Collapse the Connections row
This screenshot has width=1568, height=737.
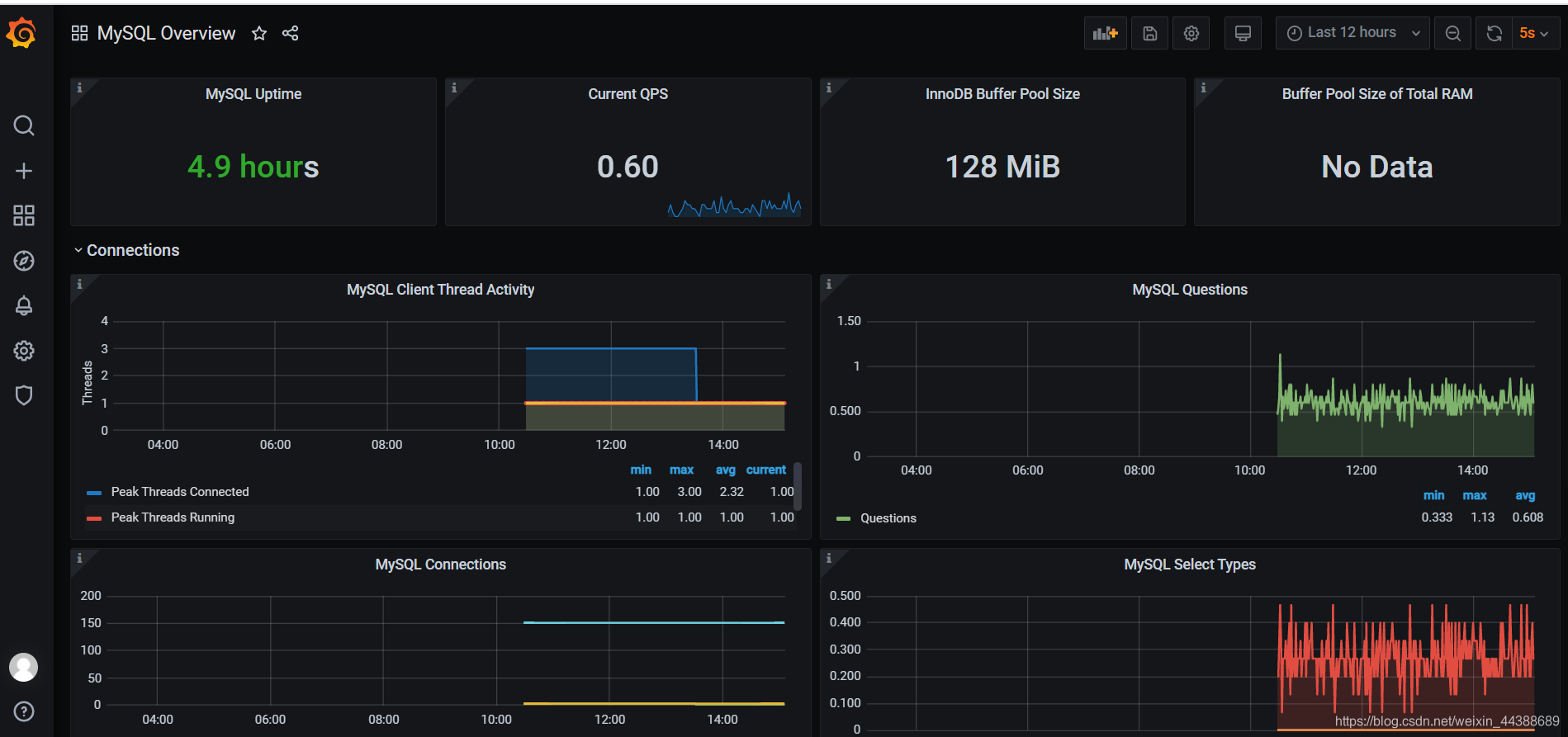(127, 250)
